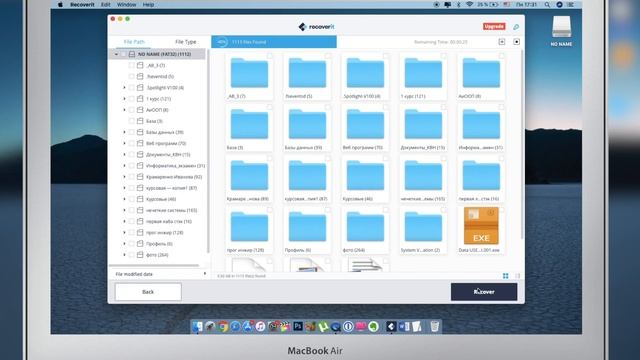
Task: Launch Google Chrome from the Dock
Action: tap(223, 327)
